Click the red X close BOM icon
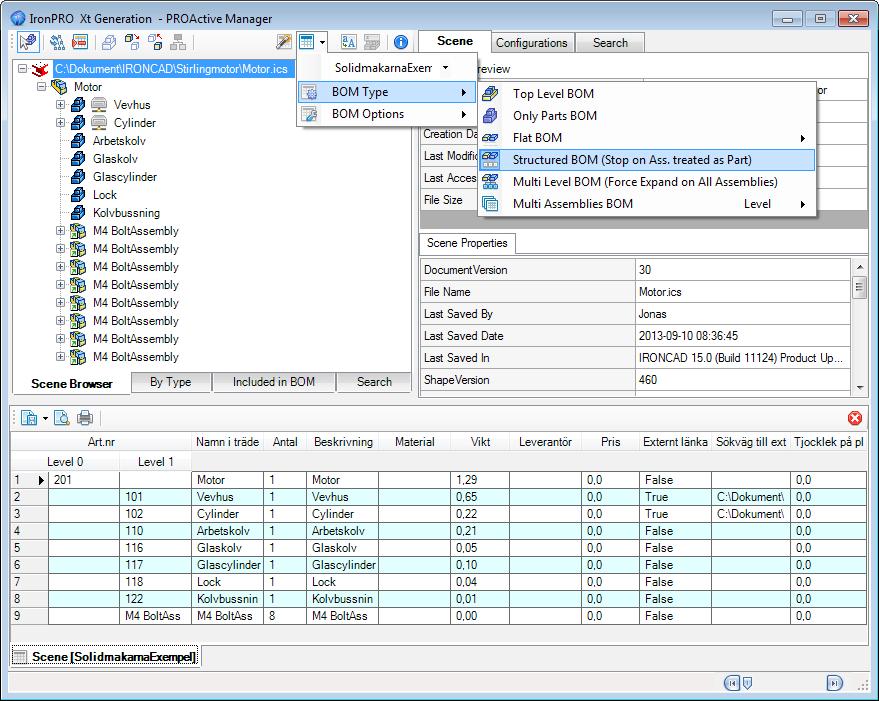The height and width of the screenshot is (701, 879). click(x=854, y=418)
